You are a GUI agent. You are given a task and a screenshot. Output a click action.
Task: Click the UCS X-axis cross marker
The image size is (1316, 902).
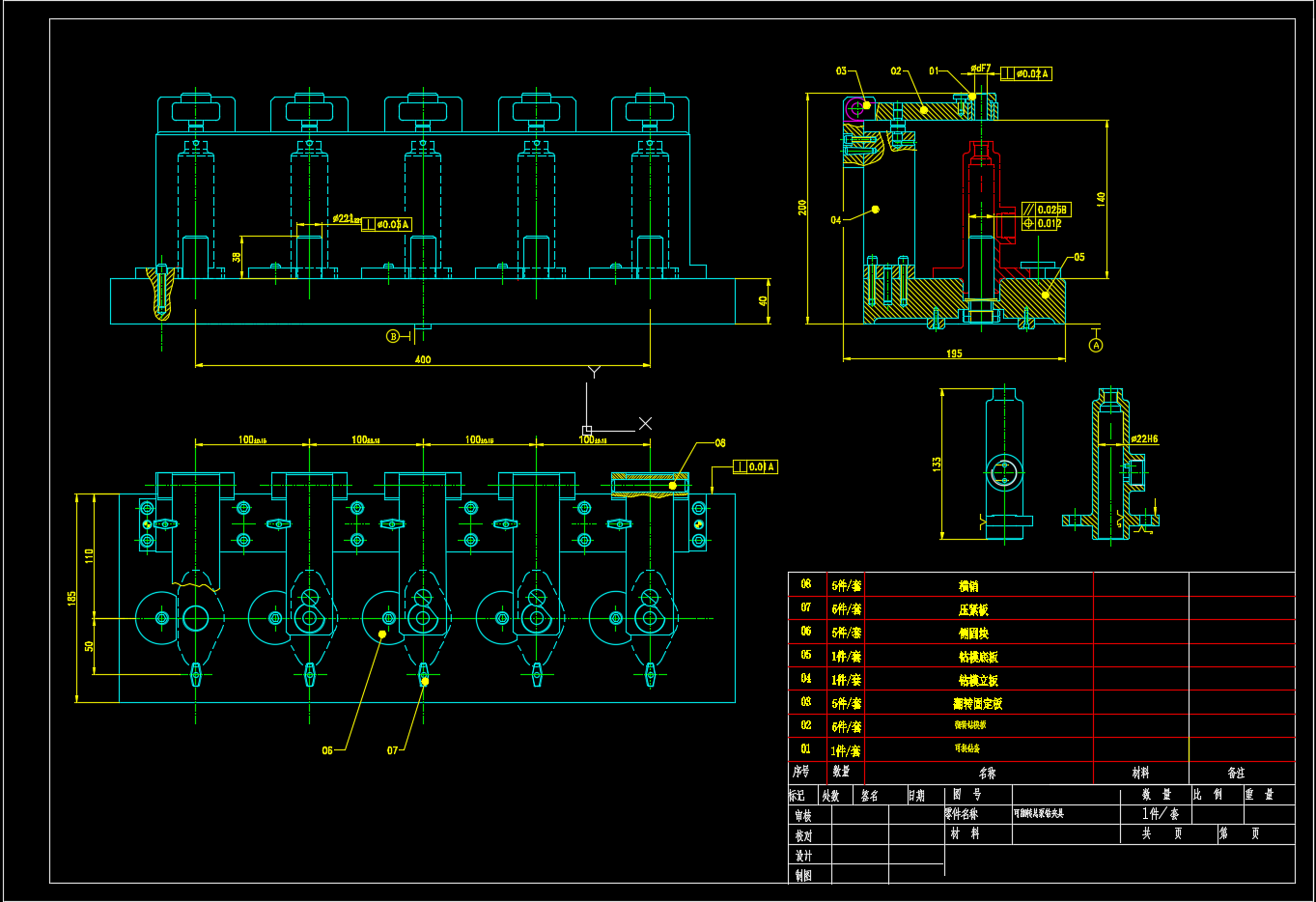[645, 423]
